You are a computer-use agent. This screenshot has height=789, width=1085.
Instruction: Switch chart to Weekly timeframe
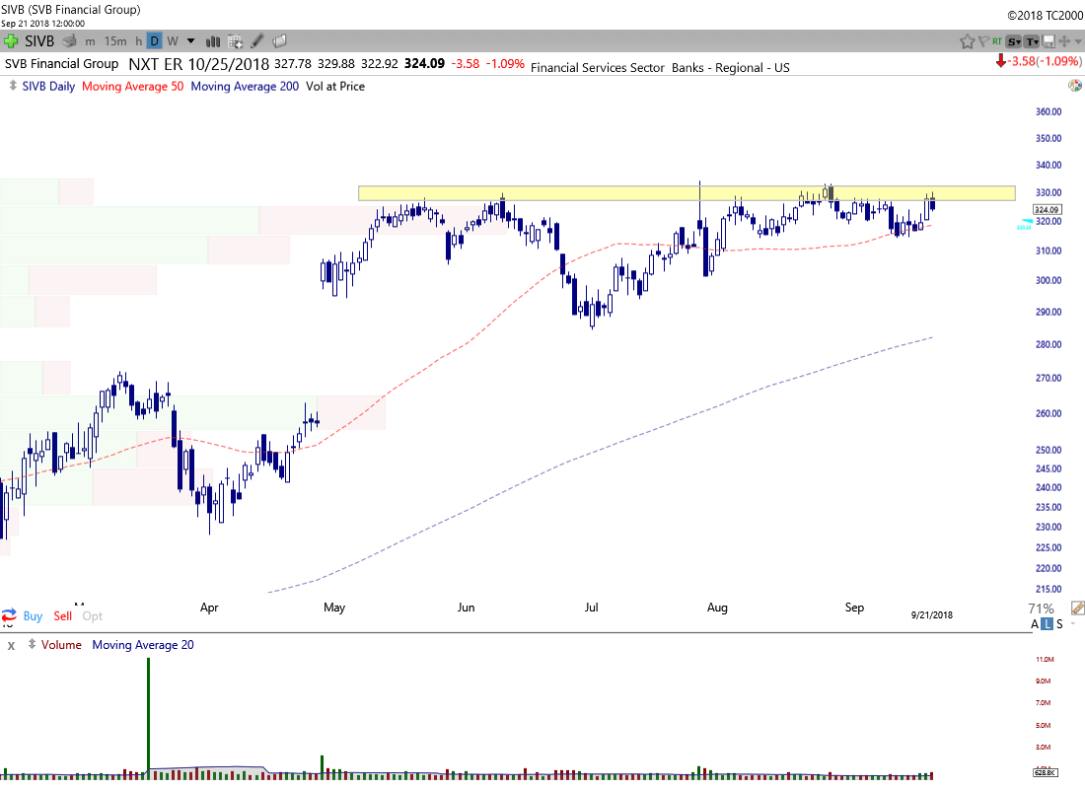click(x=172, y=41)
